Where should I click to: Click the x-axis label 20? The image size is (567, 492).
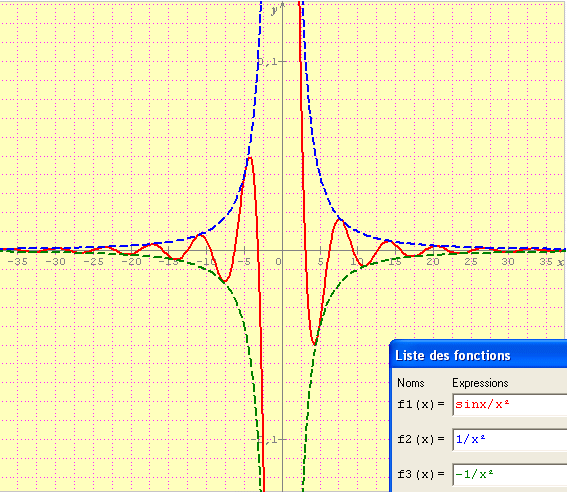point(433,261)
